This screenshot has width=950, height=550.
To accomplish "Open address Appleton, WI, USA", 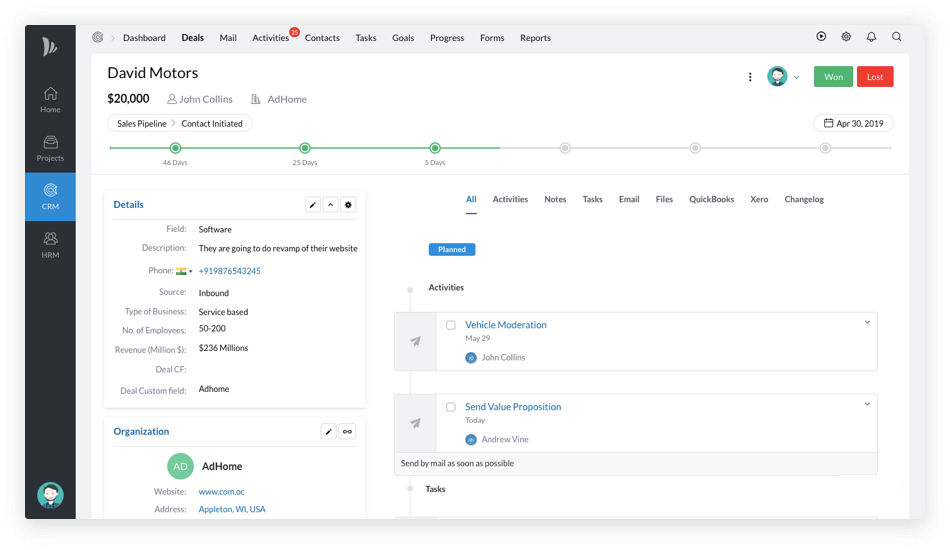I will click(232, 509).
